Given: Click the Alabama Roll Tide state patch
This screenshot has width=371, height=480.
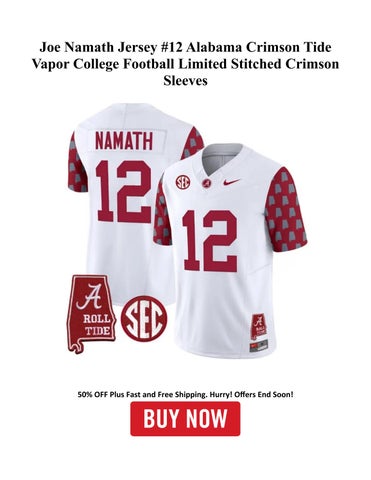Looking at the screenshot, I should coord(91,314).
